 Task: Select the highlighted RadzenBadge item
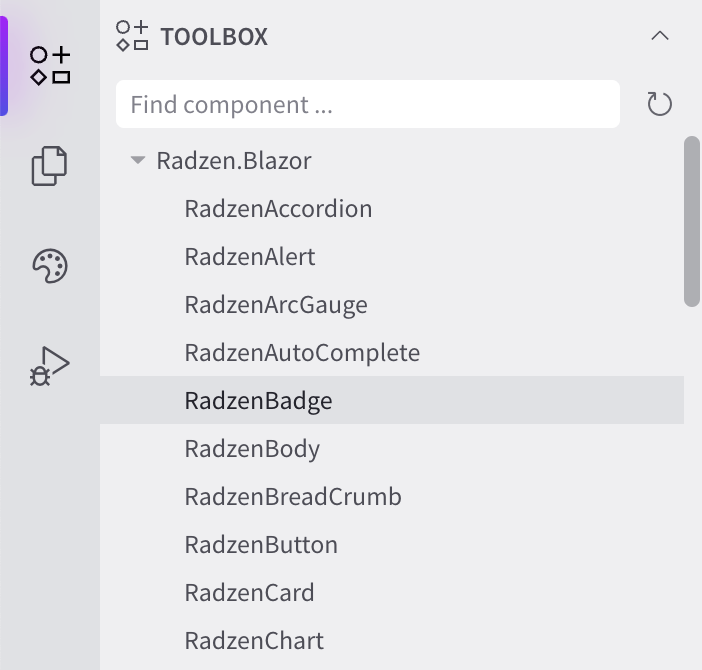pos(392,400)
